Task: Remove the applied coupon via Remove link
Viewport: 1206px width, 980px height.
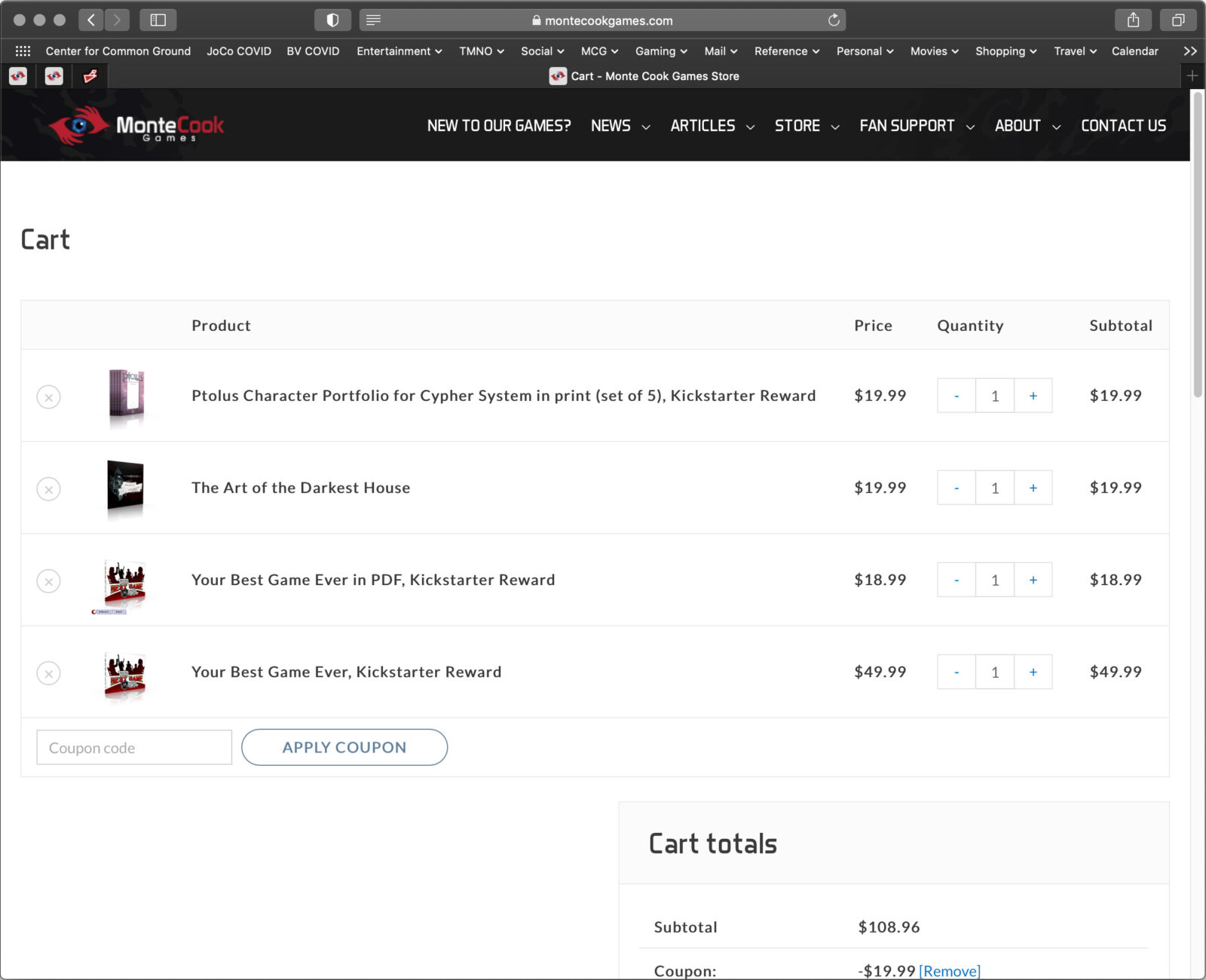Action: pos(950,971)
